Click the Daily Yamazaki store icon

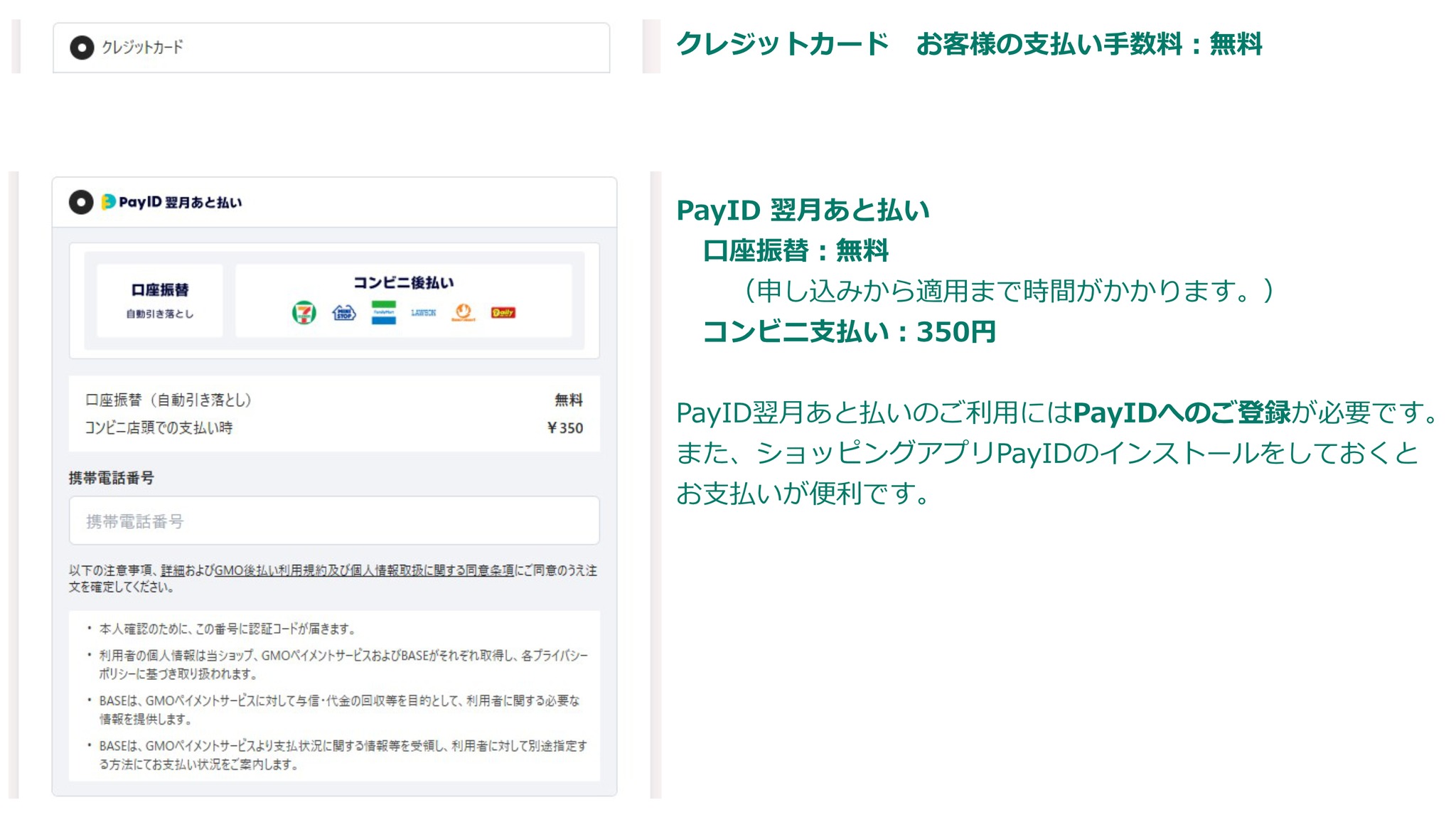point(503,312)
